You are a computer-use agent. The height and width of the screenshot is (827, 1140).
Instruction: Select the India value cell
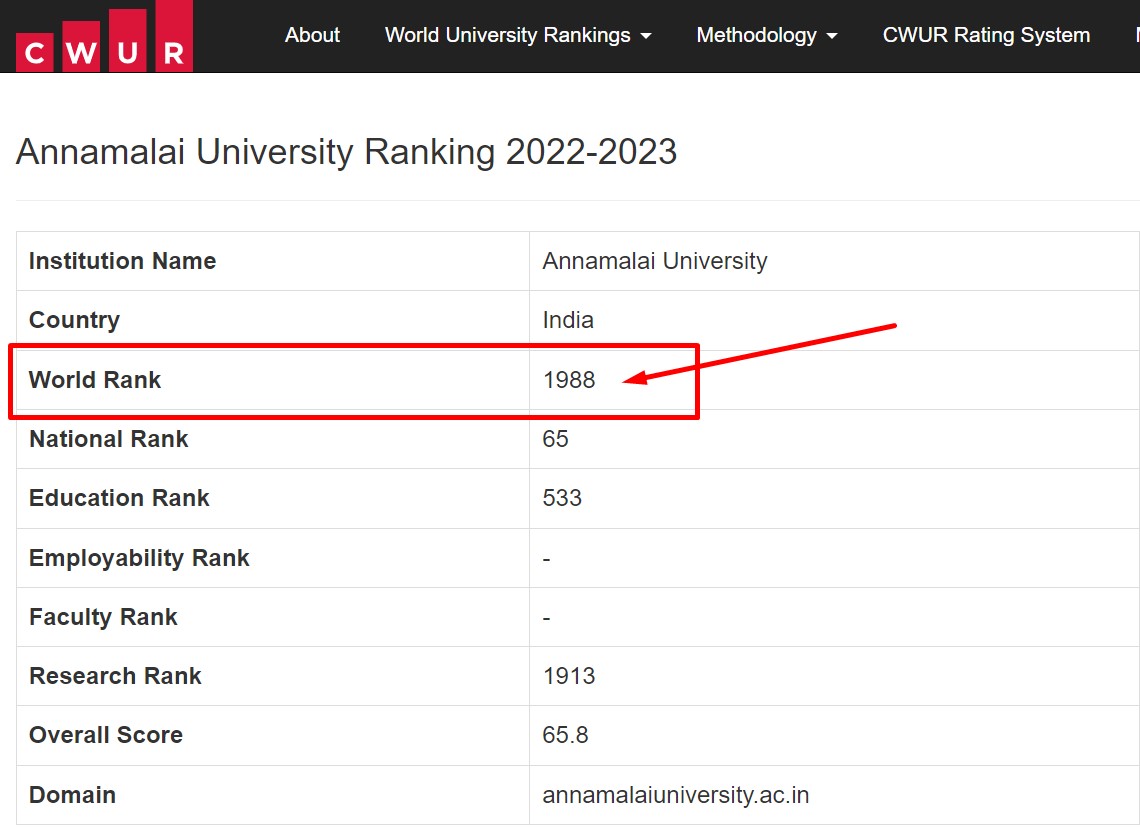(x=834, y=320)
